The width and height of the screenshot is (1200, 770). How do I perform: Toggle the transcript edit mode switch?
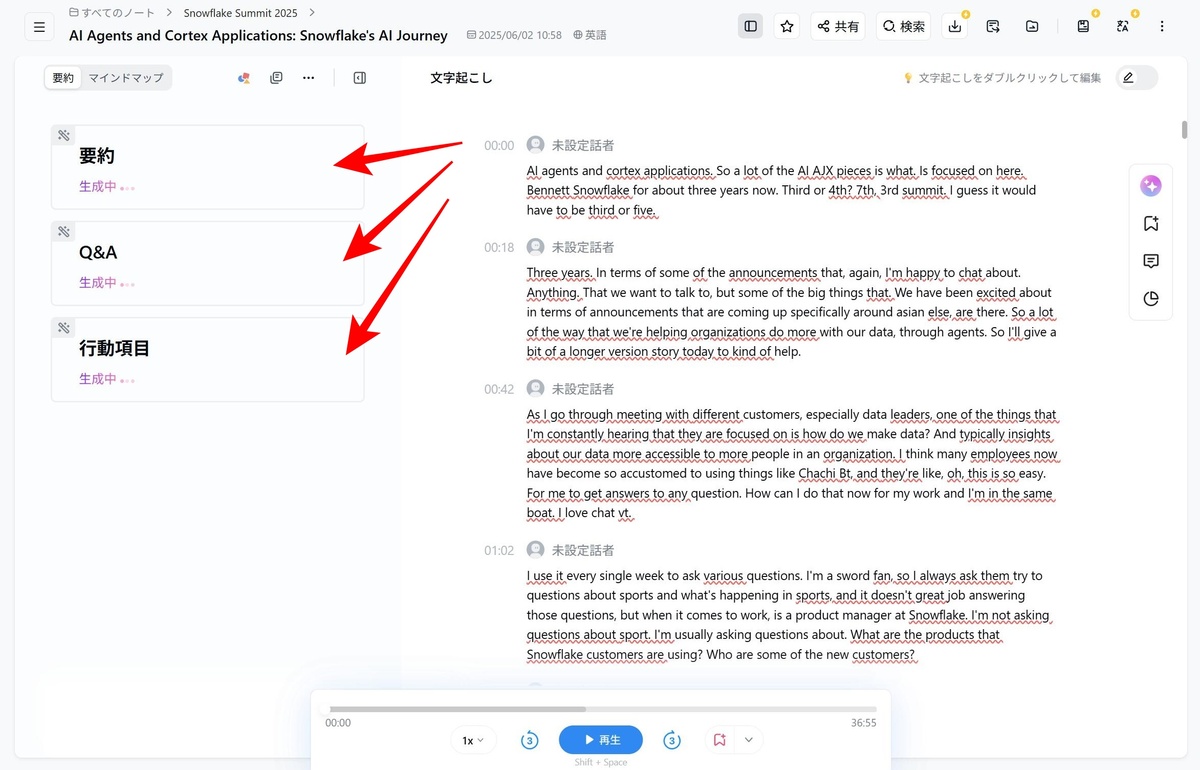[1137, 78]
